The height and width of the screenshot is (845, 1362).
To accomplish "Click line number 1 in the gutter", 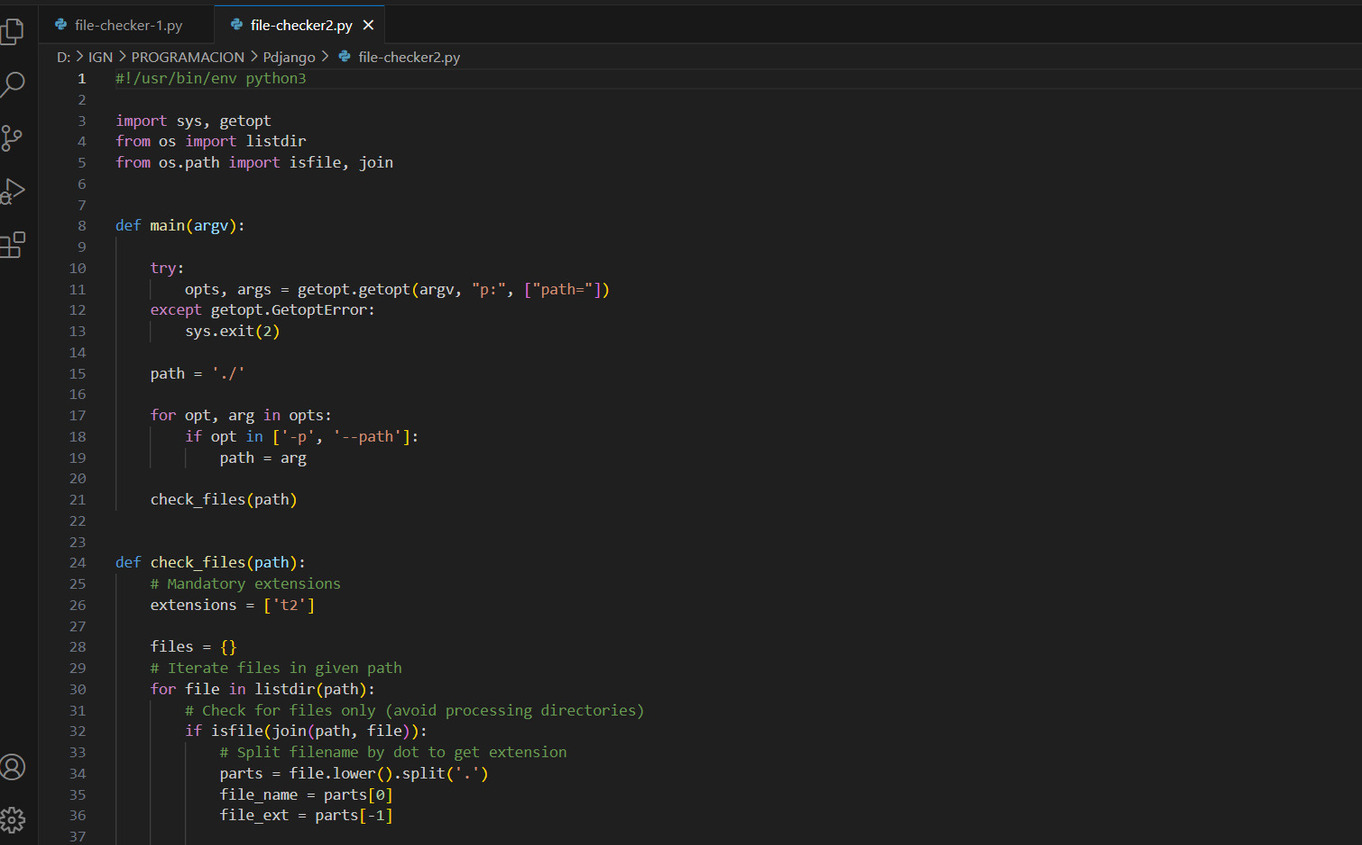I will coord(82,78).
